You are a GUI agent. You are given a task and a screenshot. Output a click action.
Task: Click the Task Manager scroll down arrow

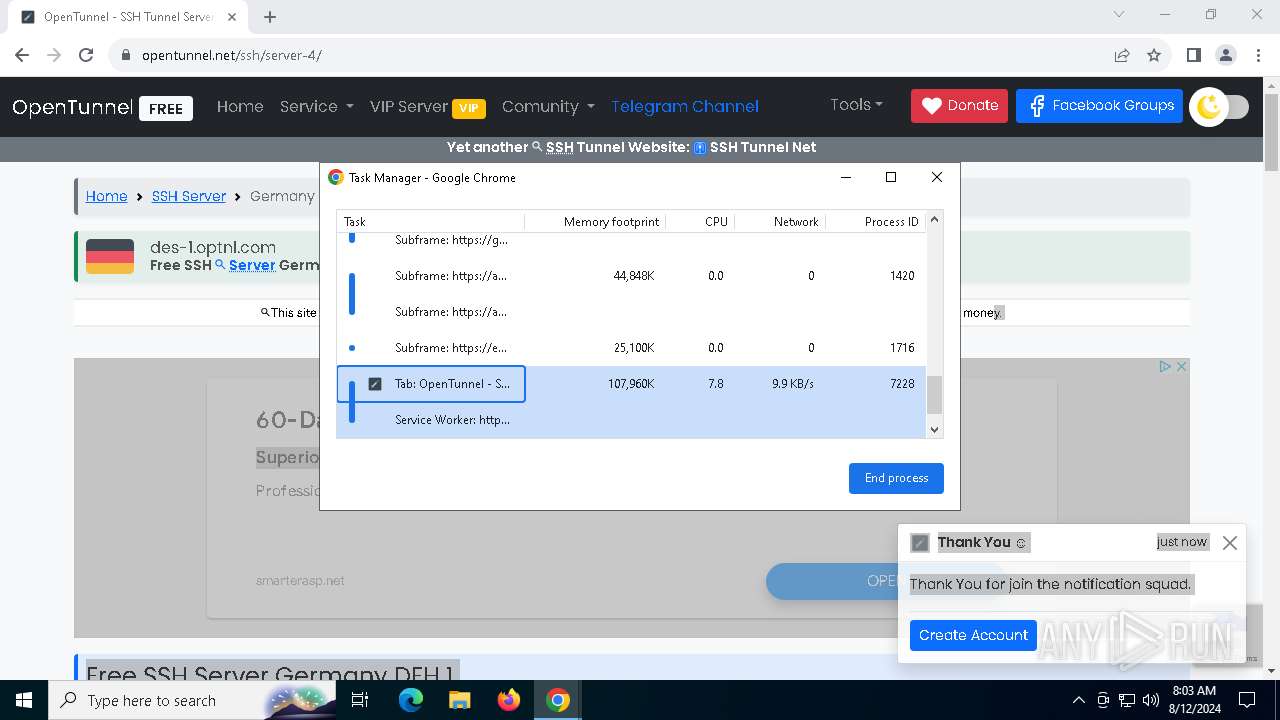(935, 430)
